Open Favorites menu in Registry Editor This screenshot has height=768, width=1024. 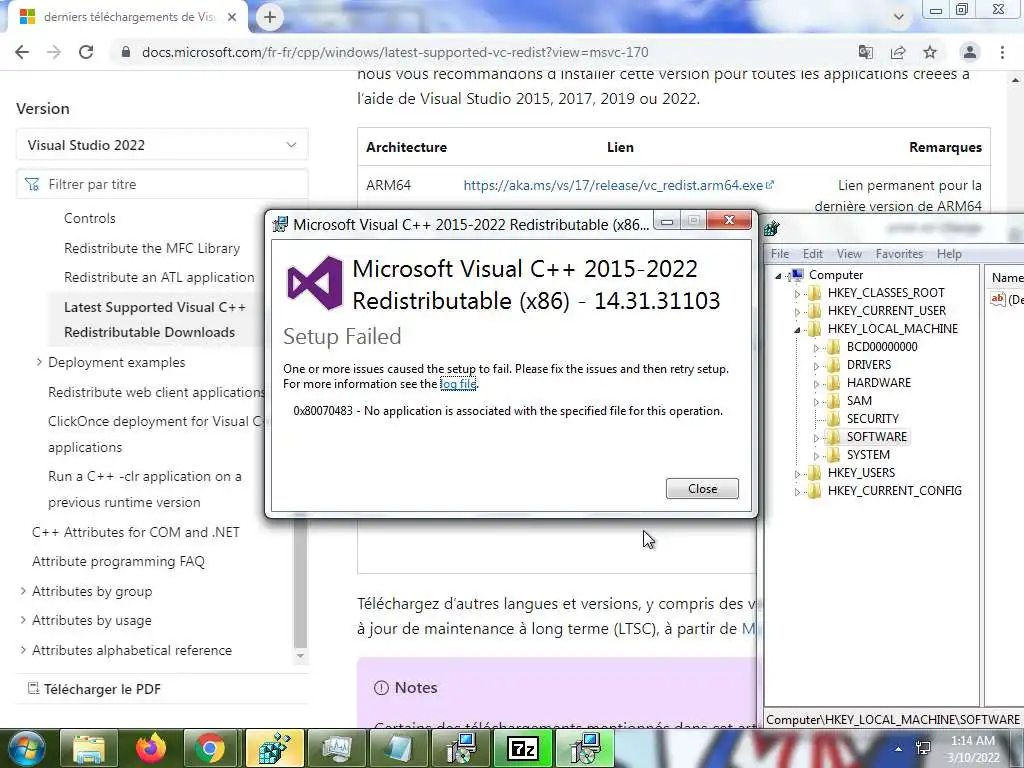899,254
